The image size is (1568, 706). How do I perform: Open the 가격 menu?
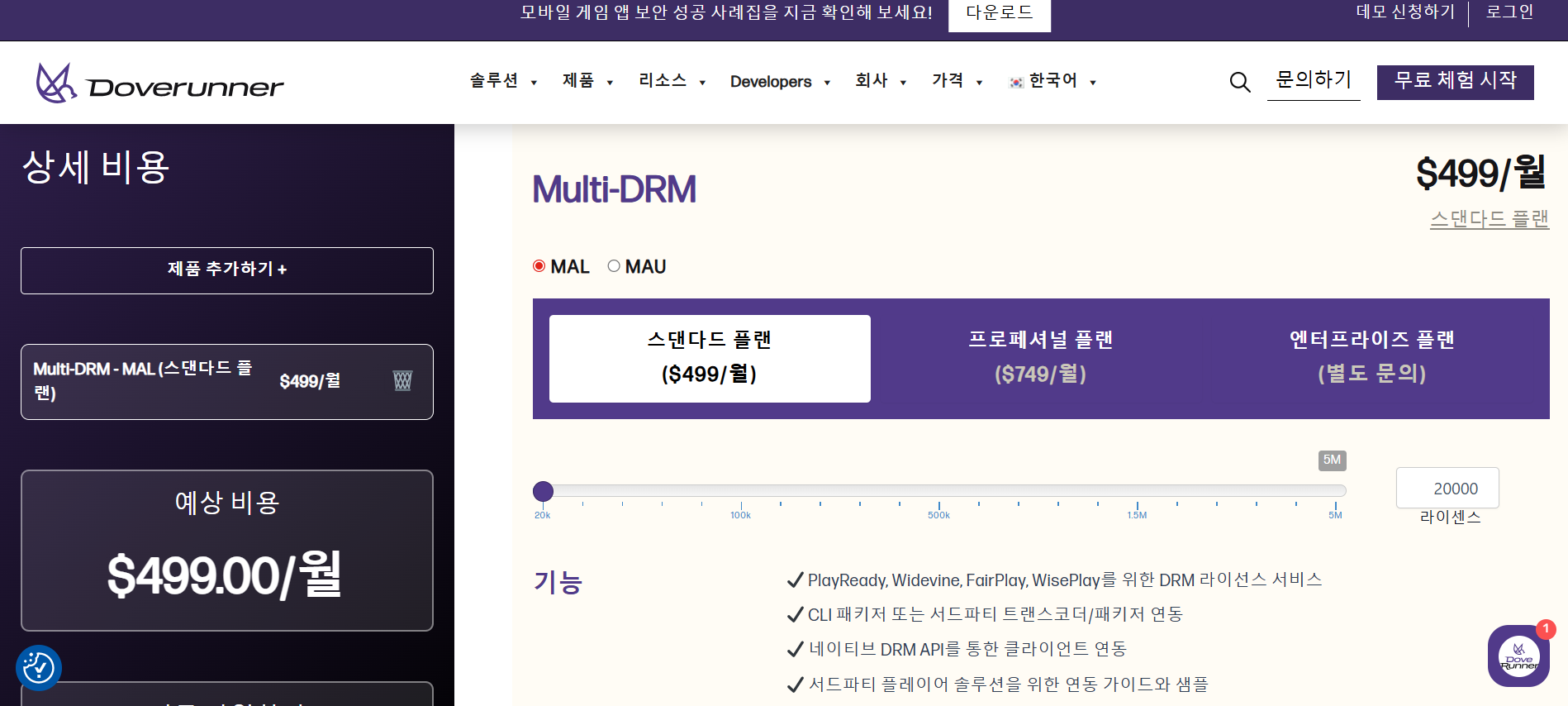(957, 81)
